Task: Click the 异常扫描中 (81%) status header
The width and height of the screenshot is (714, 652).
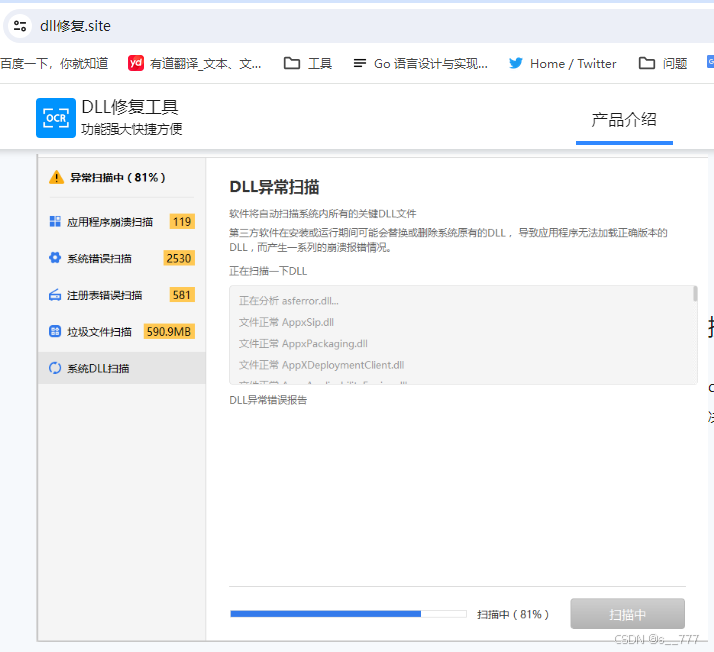Action: 117,178
